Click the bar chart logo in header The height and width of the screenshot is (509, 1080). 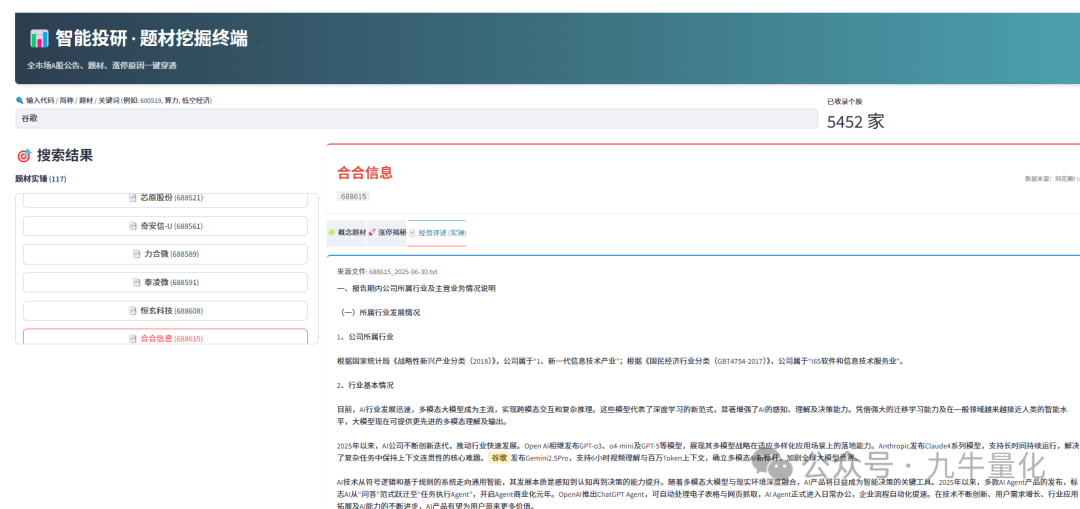click(39, 39)
